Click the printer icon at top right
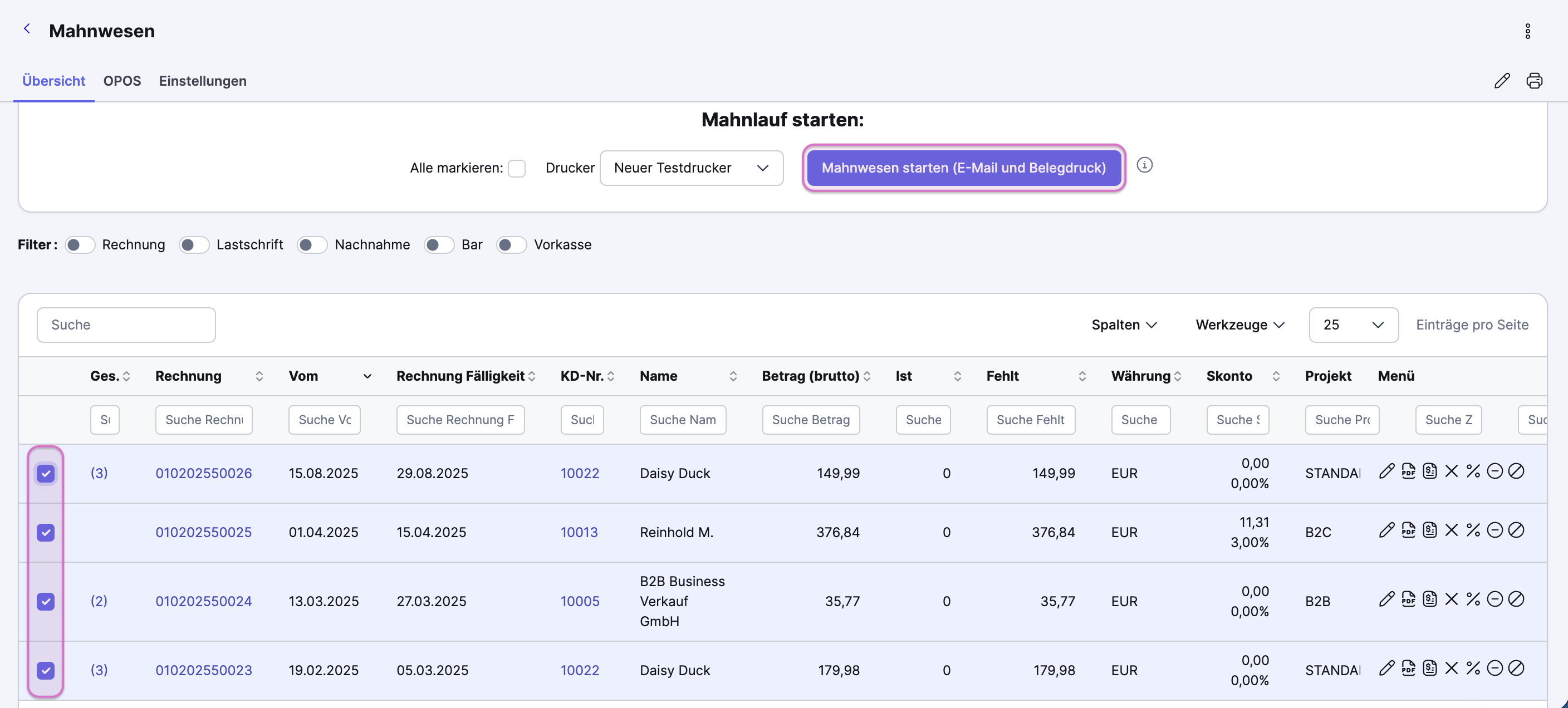 point(1534,80)
